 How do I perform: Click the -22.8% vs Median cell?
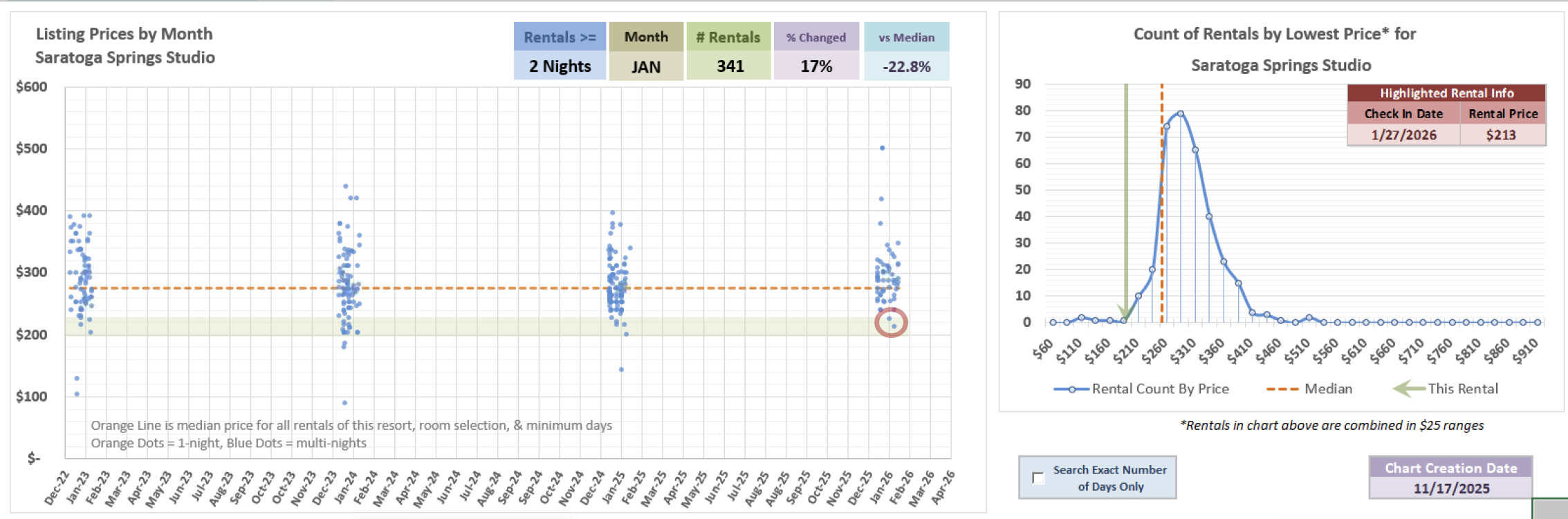point(906,67)
